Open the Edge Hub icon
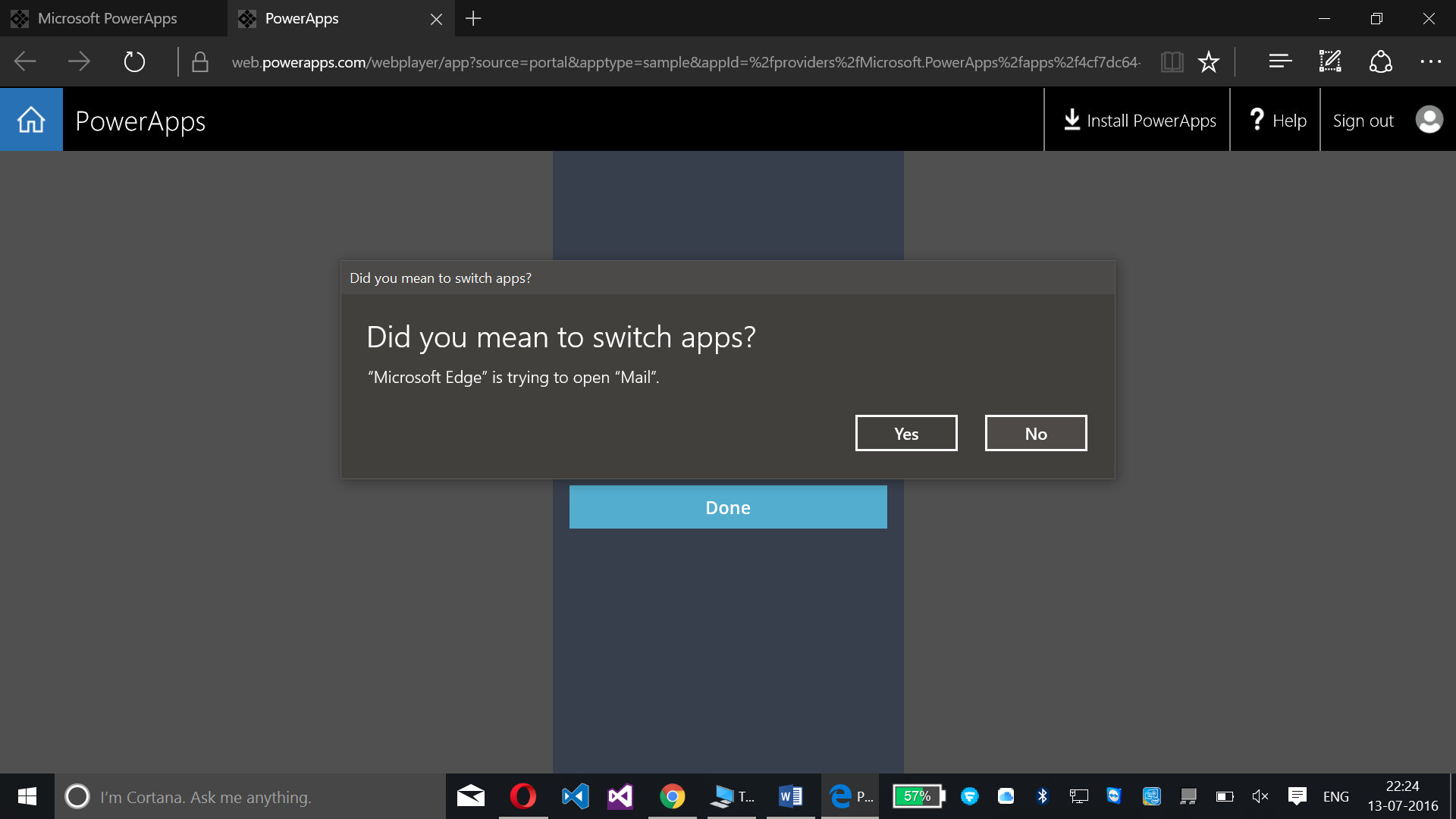The image size is (1456, 819). click(x=1280, y=61)
